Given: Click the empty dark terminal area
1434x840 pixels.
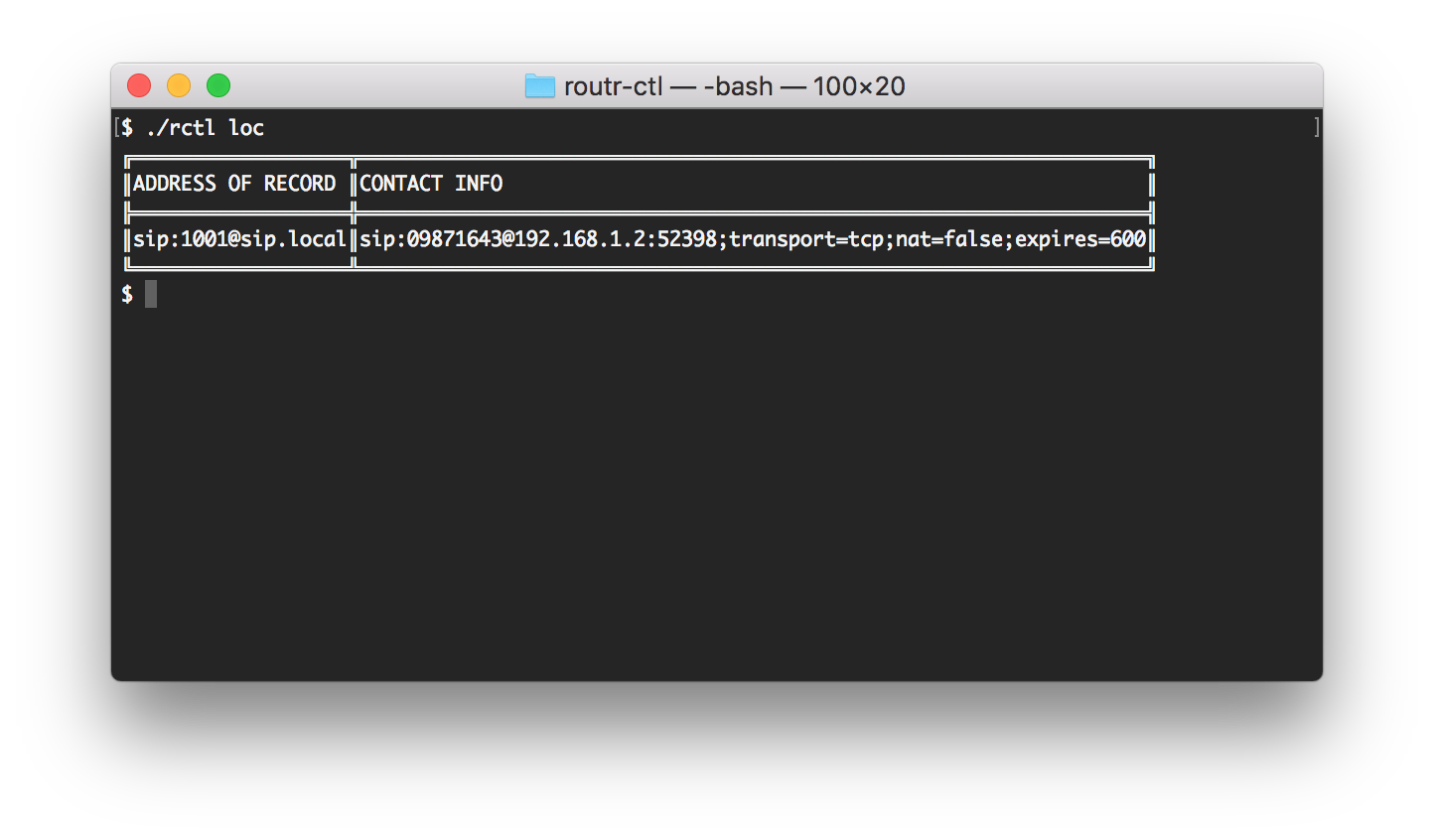Looking at the screenshot, I should tap(717, 487).
